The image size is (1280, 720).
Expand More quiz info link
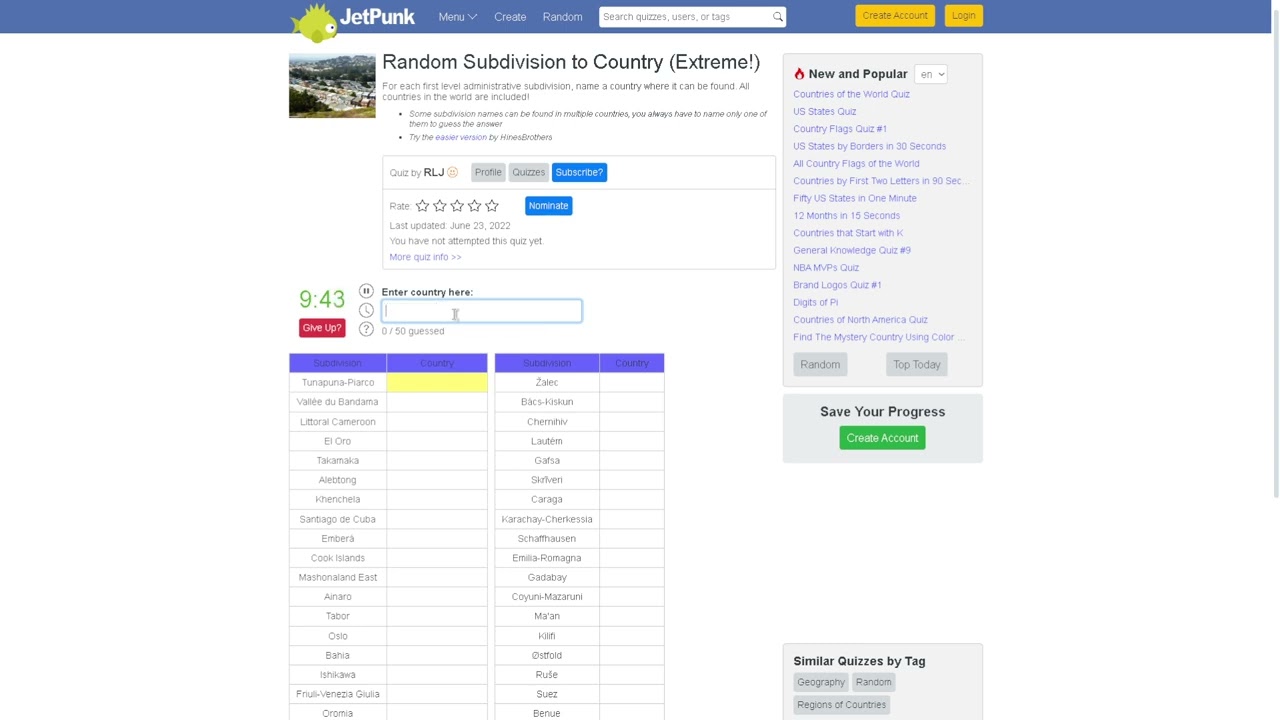[x=425, y=257]
